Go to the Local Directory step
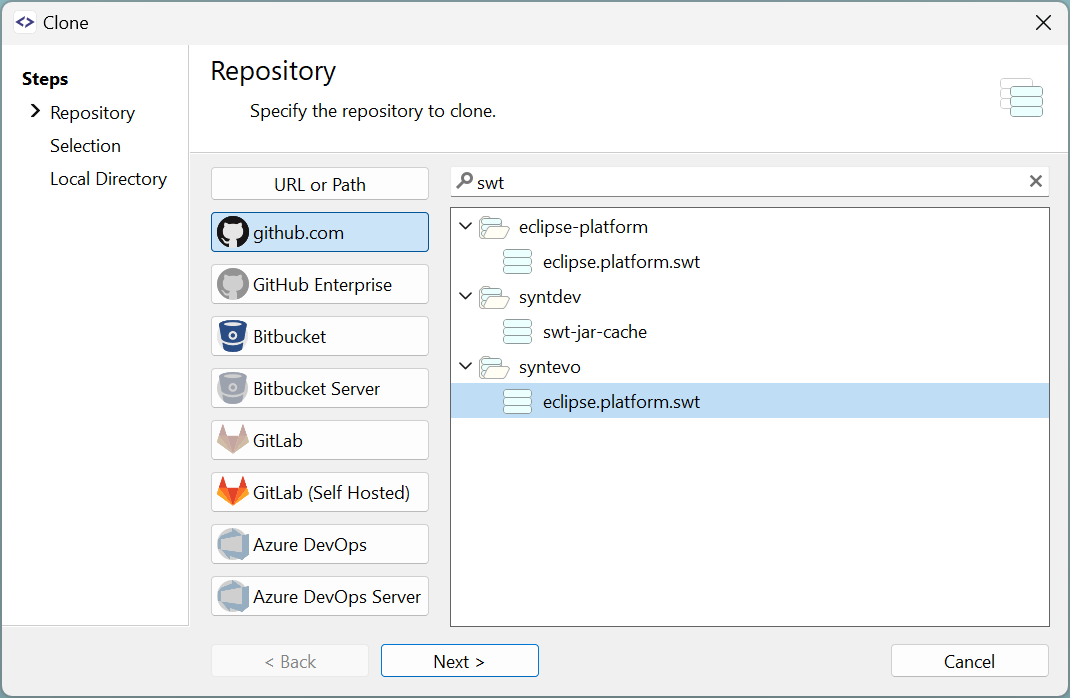Screen dimensions: 1070x698 click(x=108, y=178)
